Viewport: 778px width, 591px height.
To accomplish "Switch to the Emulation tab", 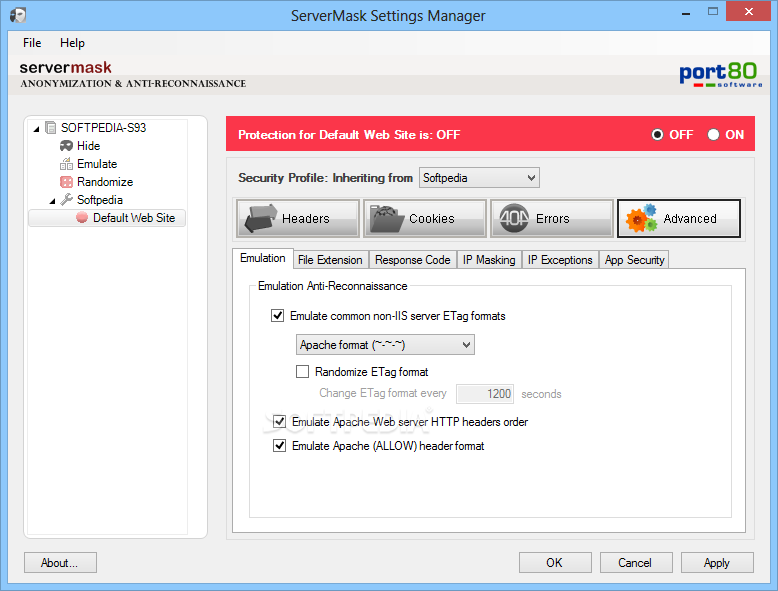I will click(262, 258).
